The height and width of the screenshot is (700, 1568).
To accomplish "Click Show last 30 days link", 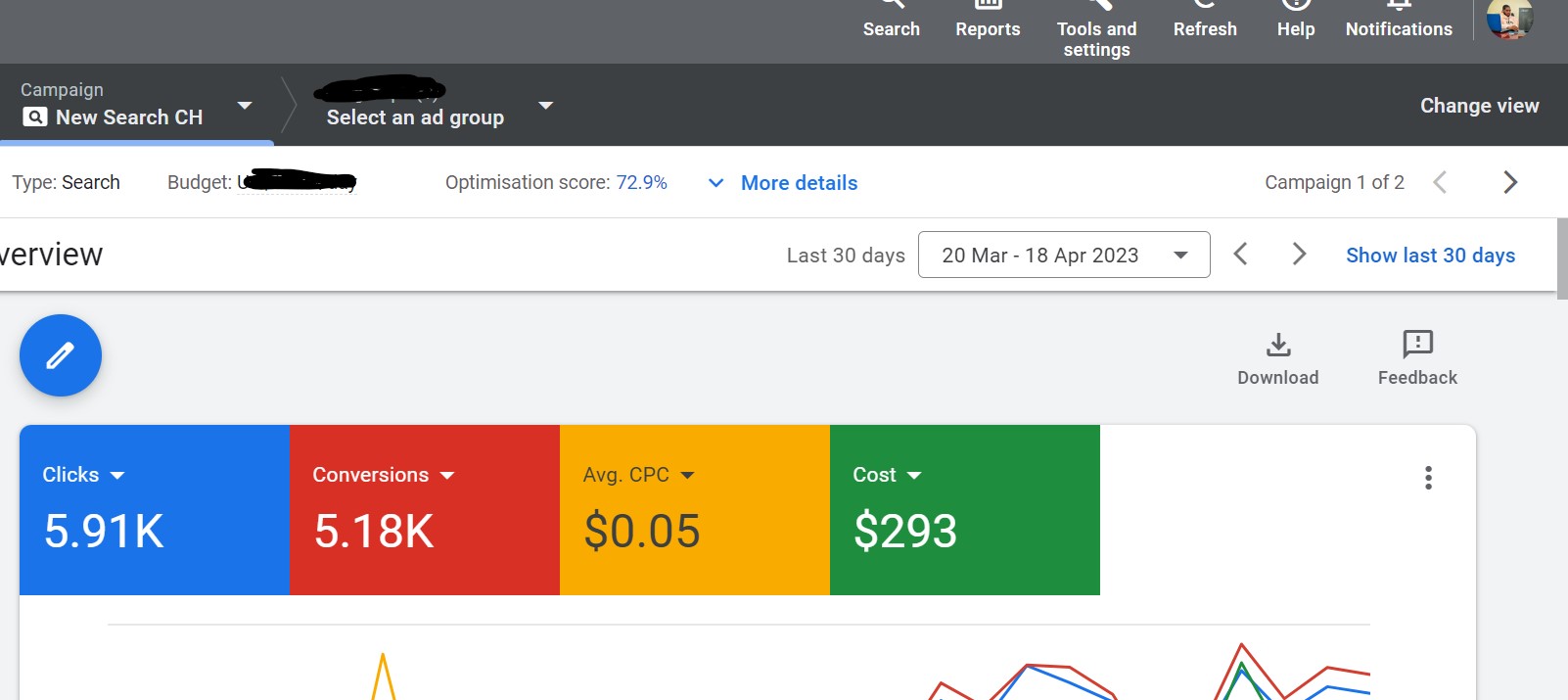I will 1430,256.
